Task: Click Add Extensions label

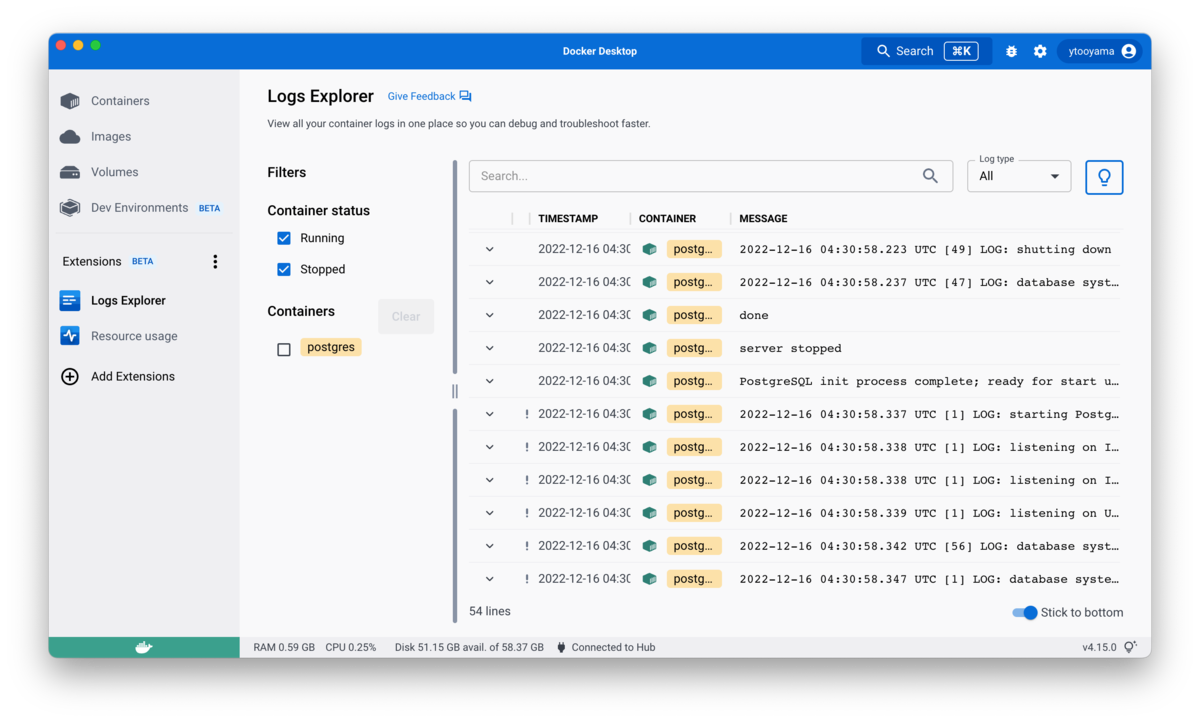Action: coord(133,377)
